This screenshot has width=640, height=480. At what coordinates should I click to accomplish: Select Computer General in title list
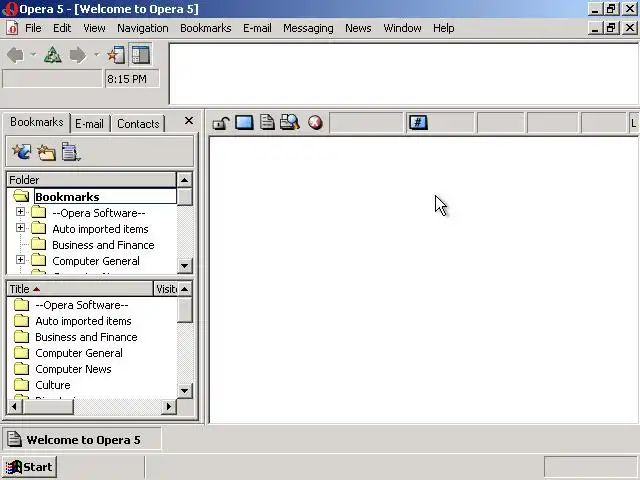pos(79,353)
